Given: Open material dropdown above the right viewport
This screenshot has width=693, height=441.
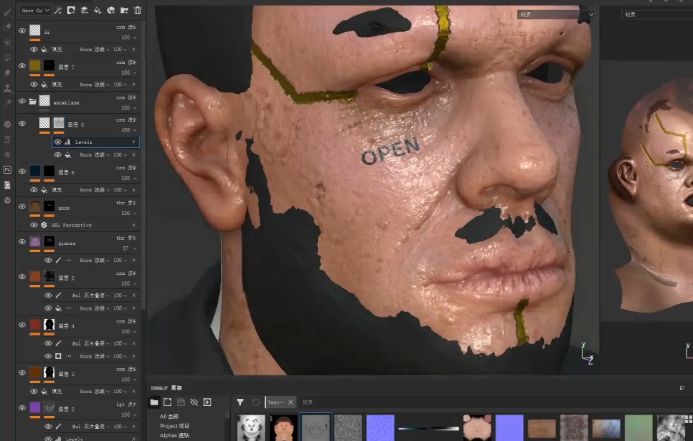Looking at the screenshot, I should pos(657,15).
